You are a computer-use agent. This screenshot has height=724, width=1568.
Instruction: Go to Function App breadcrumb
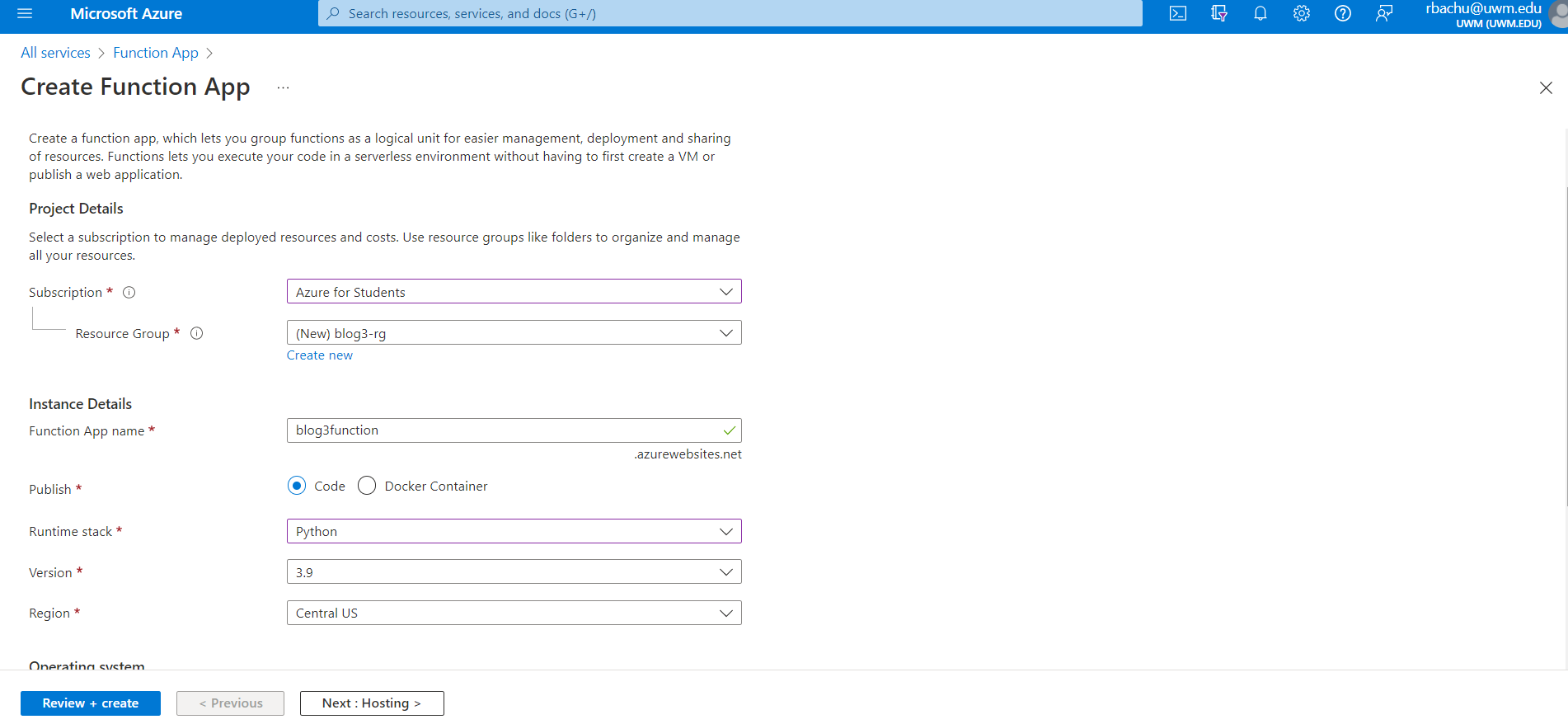point(156,53)
